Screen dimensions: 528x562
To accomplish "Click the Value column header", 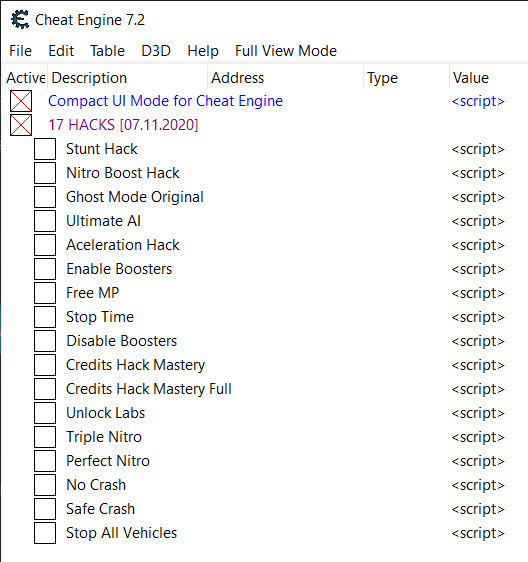I will click(x=489, y=78).
